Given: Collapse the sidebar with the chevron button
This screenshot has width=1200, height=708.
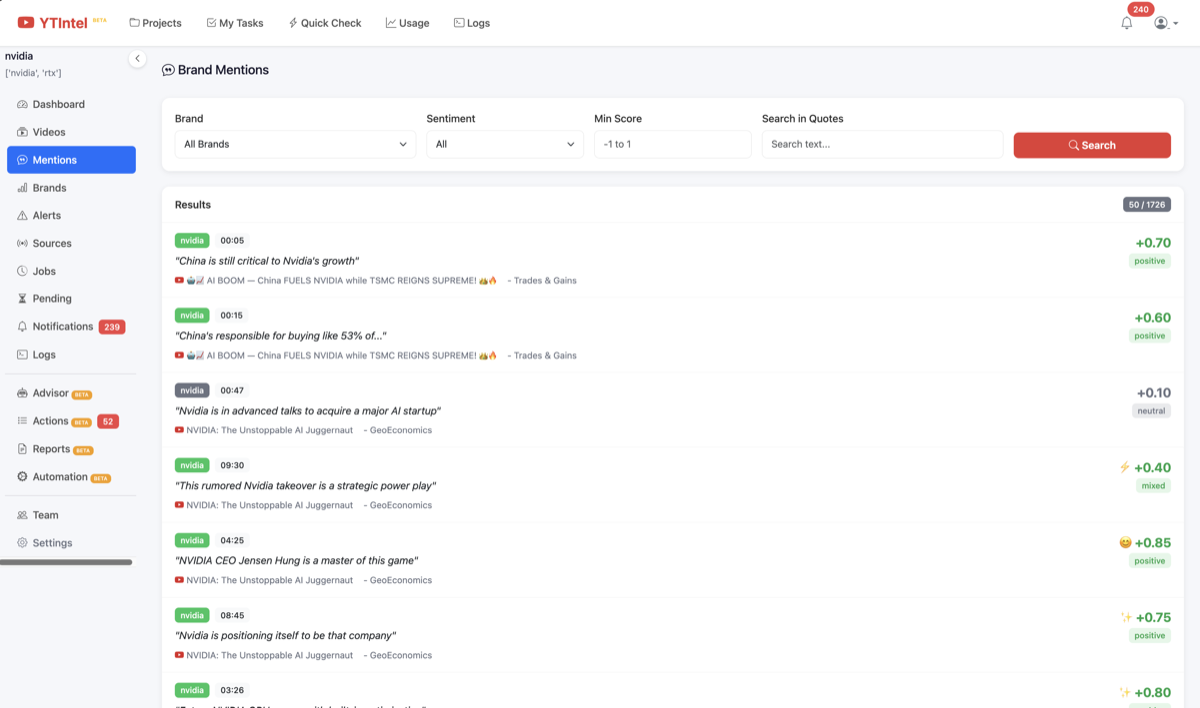Looking at the screenshot, I should click(x=137, y=59).
